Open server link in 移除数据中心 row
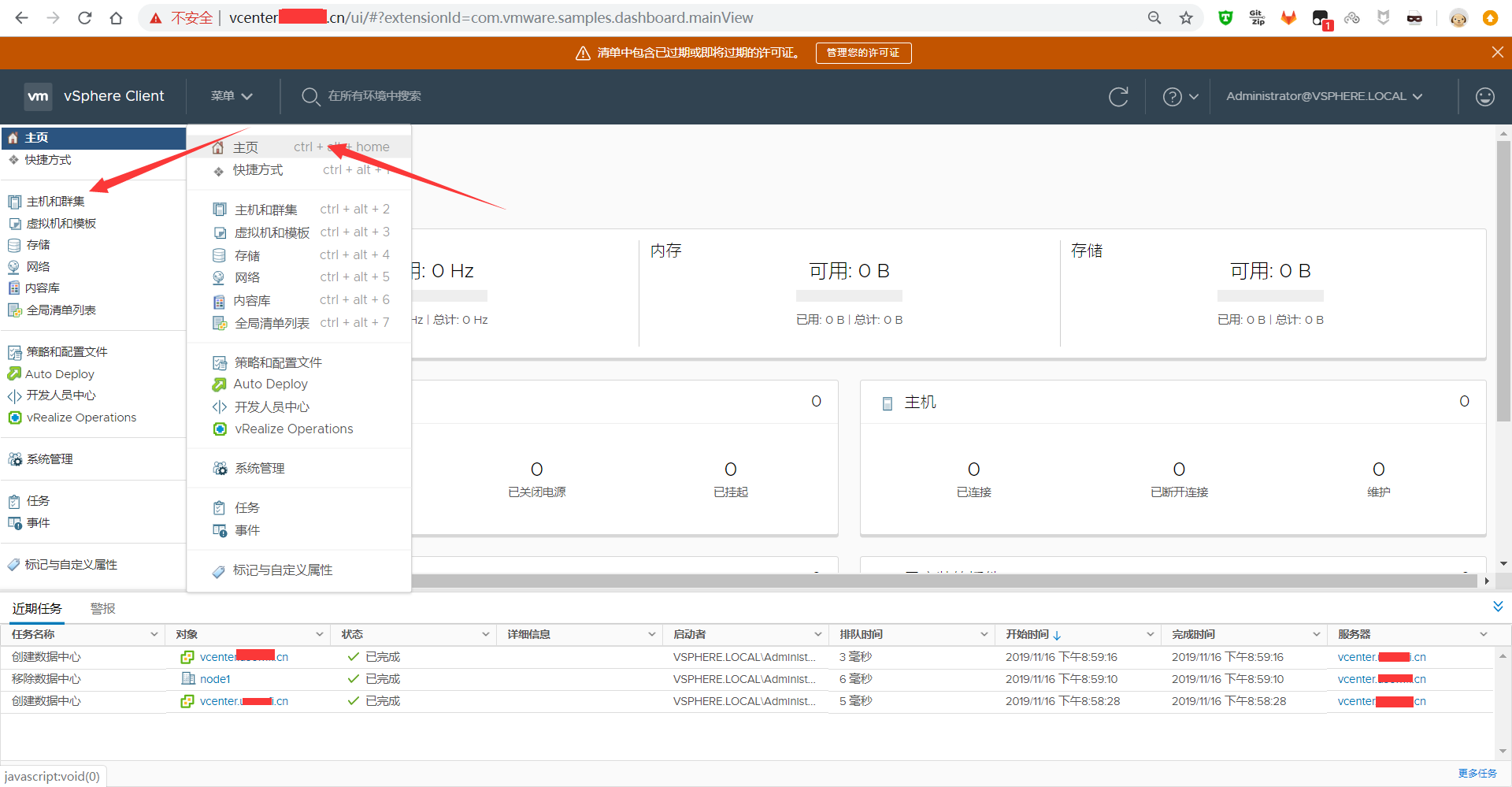This screenshot has height=787, width=1512. point(1381,679)
